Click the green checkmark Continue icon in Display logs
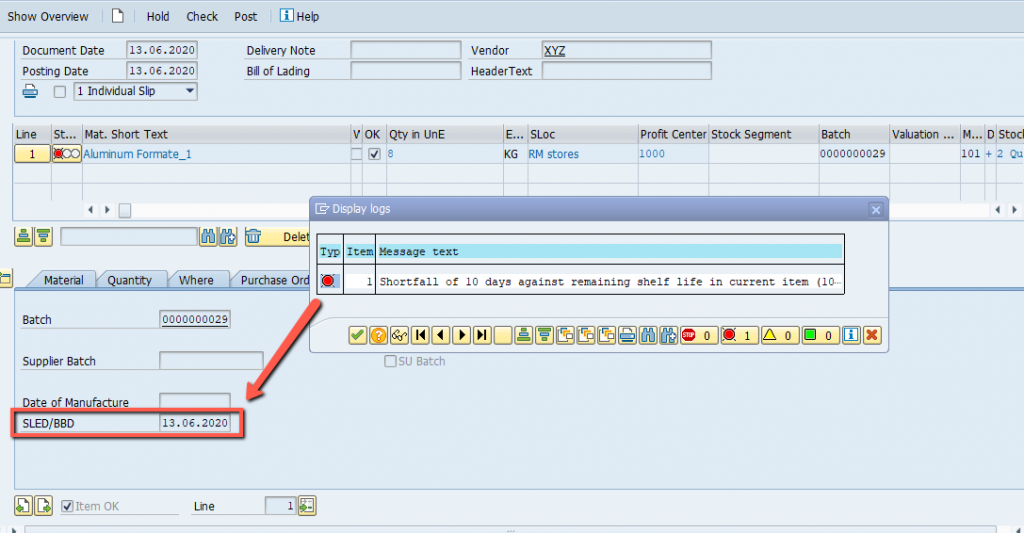 tap(357, 336)
